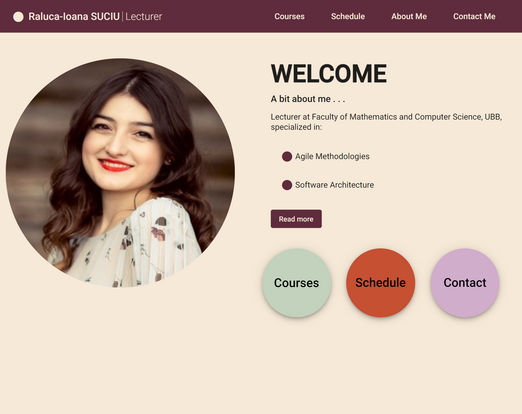
Task: Click the Raluca-Ioana SUCIU site title
Action: (x=74, y=16)
